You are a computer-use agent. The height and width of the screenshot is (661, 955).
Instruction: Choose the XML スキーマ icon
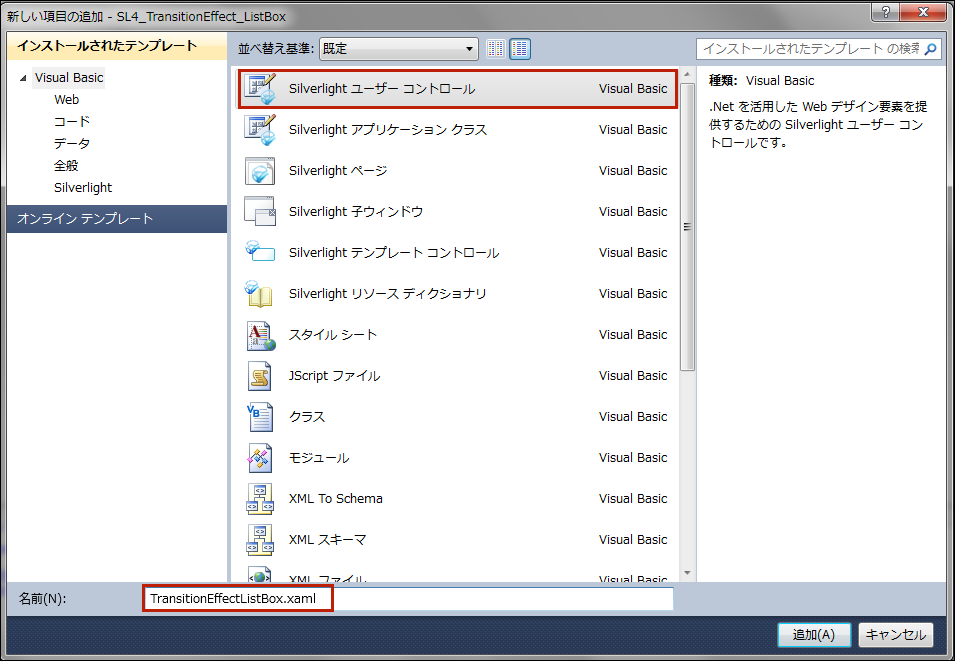point(260,540)
